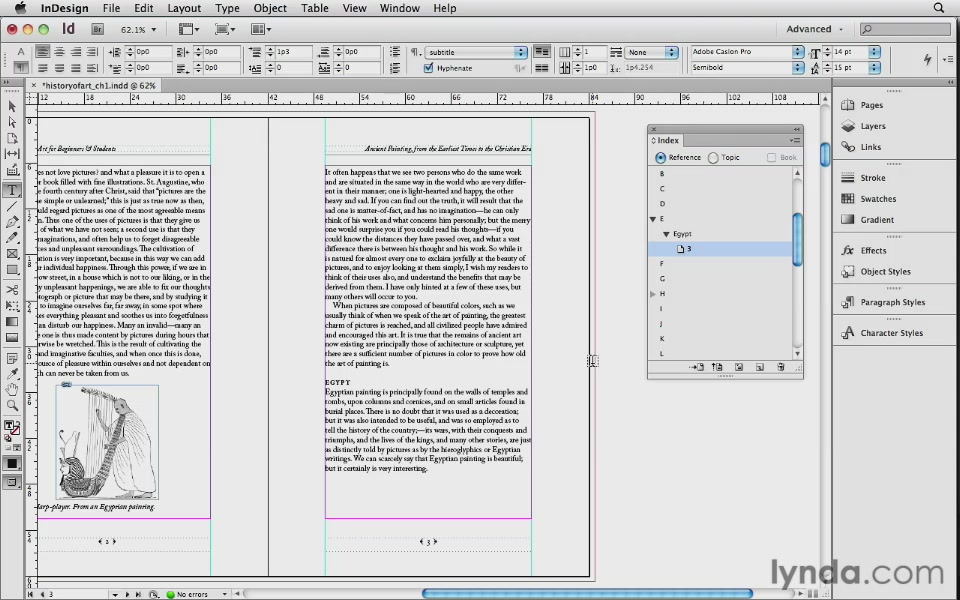Viewport: 960px width, 600px height.
Task: Select the Selection tool
Action: [x=12, y=106]
